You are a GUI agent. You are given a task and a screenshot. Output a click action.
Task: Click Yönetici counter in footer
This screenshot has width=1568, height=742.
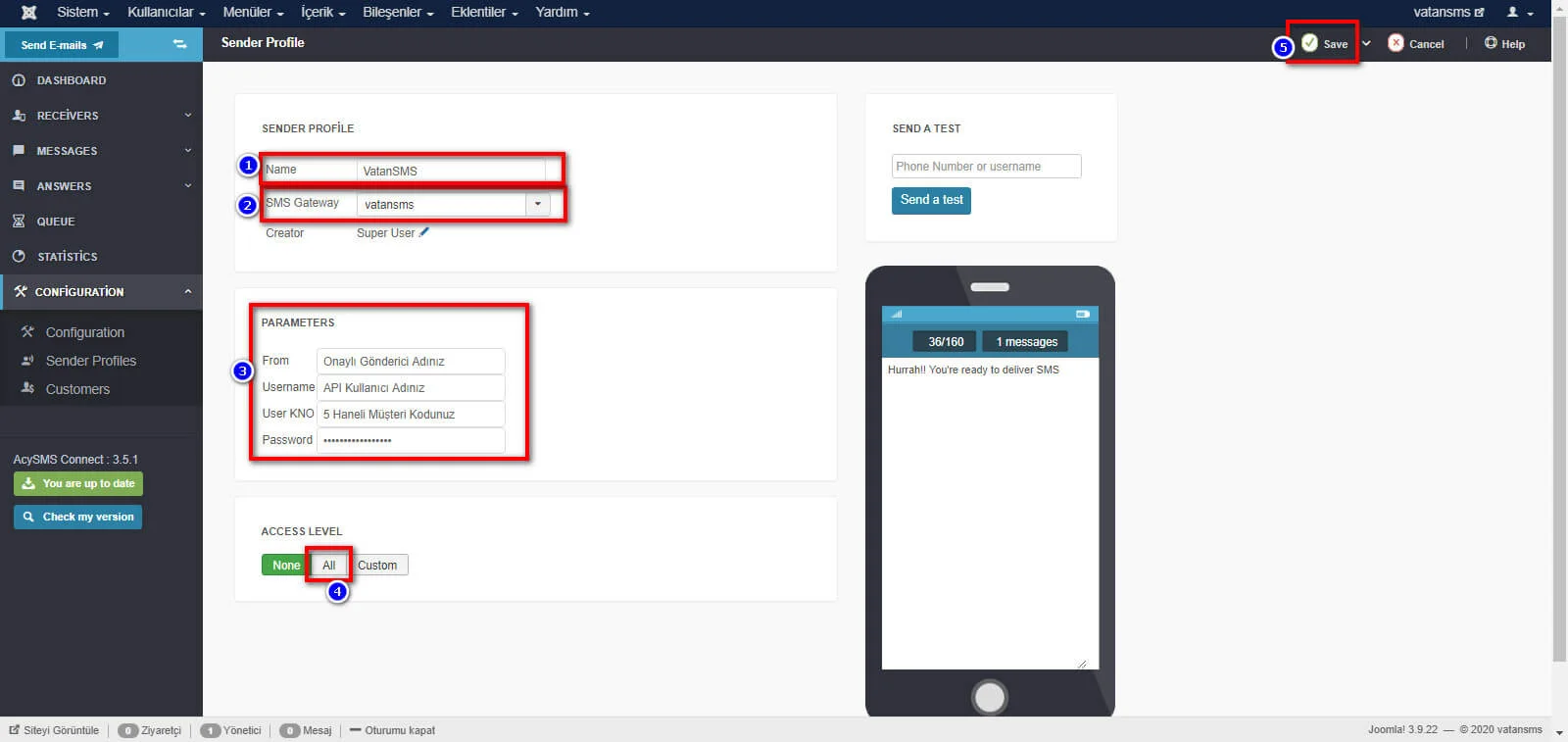231,730
